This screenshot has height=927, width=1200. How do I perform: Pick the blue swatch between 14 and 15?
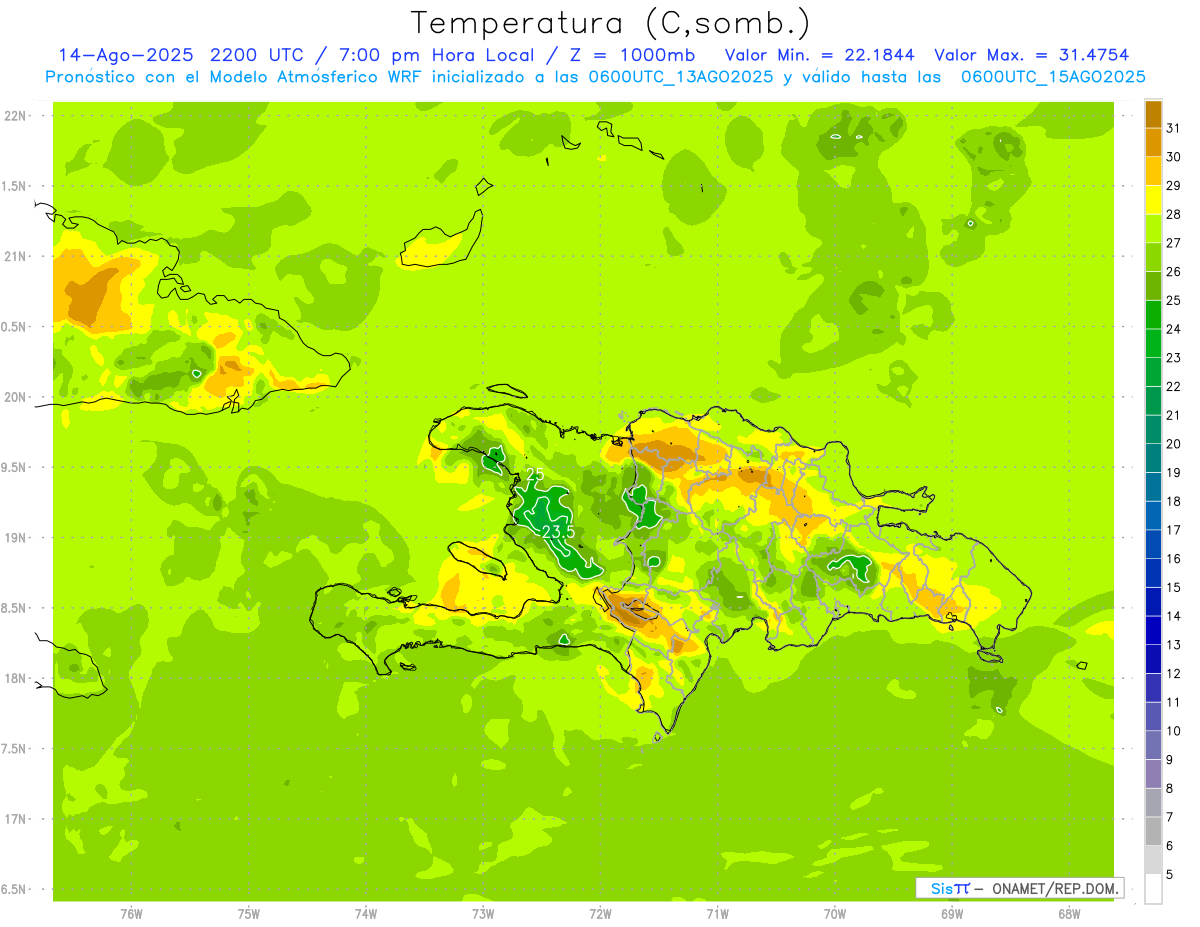1154,601
